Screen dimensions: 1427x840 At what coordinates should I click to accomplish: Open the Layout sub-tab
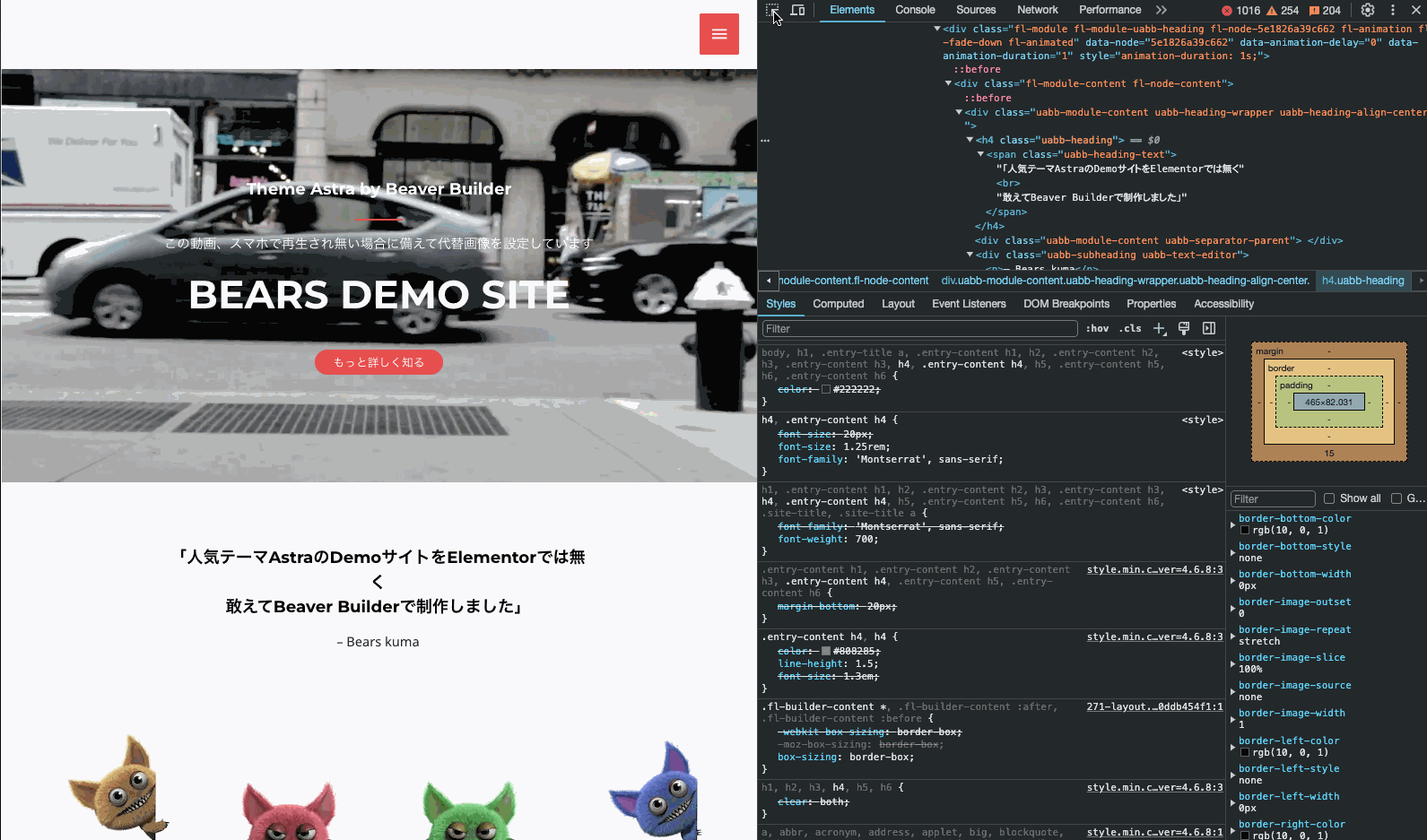(x=898, y=304)
